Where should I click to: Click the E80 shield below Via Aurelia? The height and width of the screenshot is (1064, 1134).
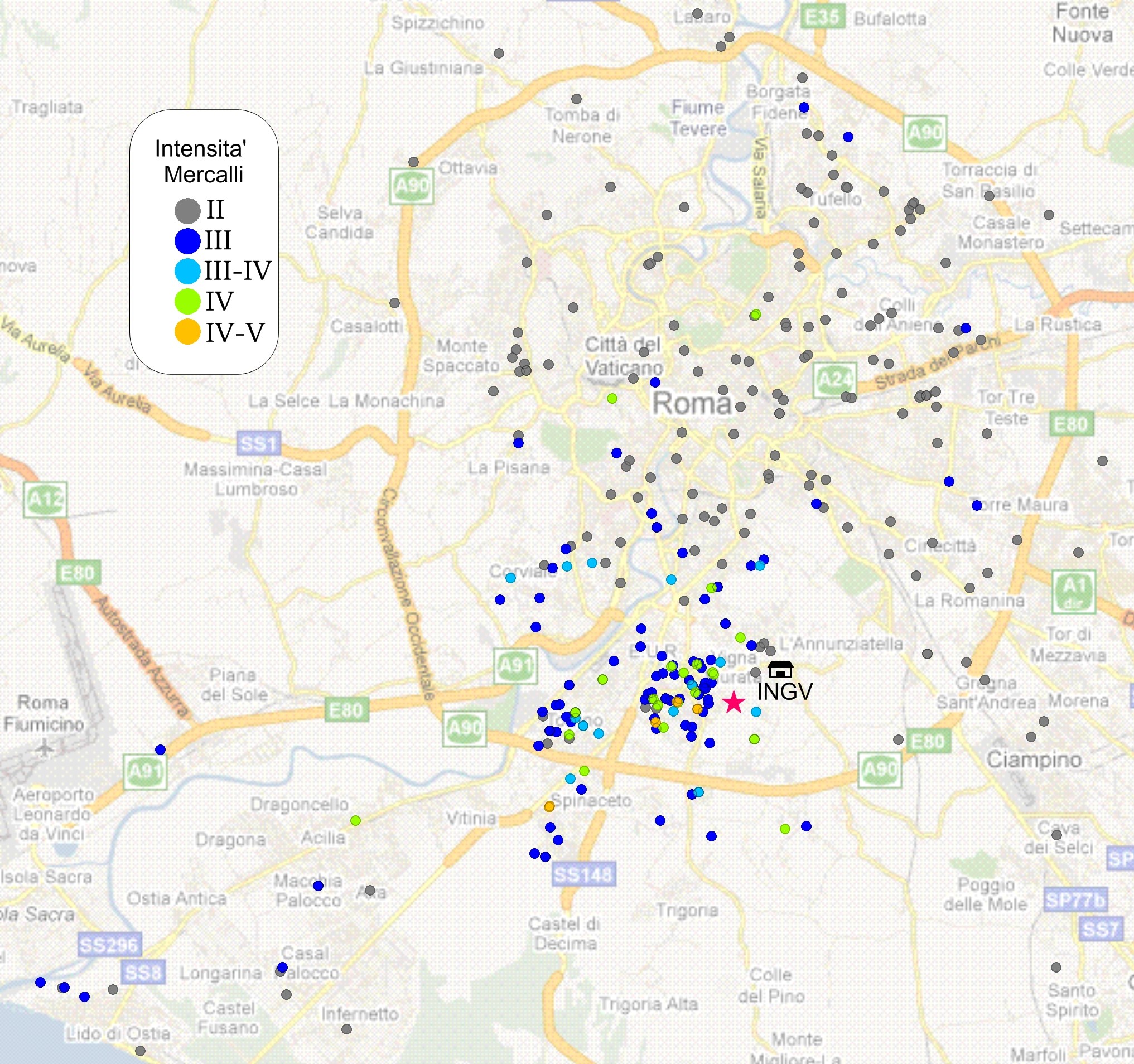tap(79, 573)
